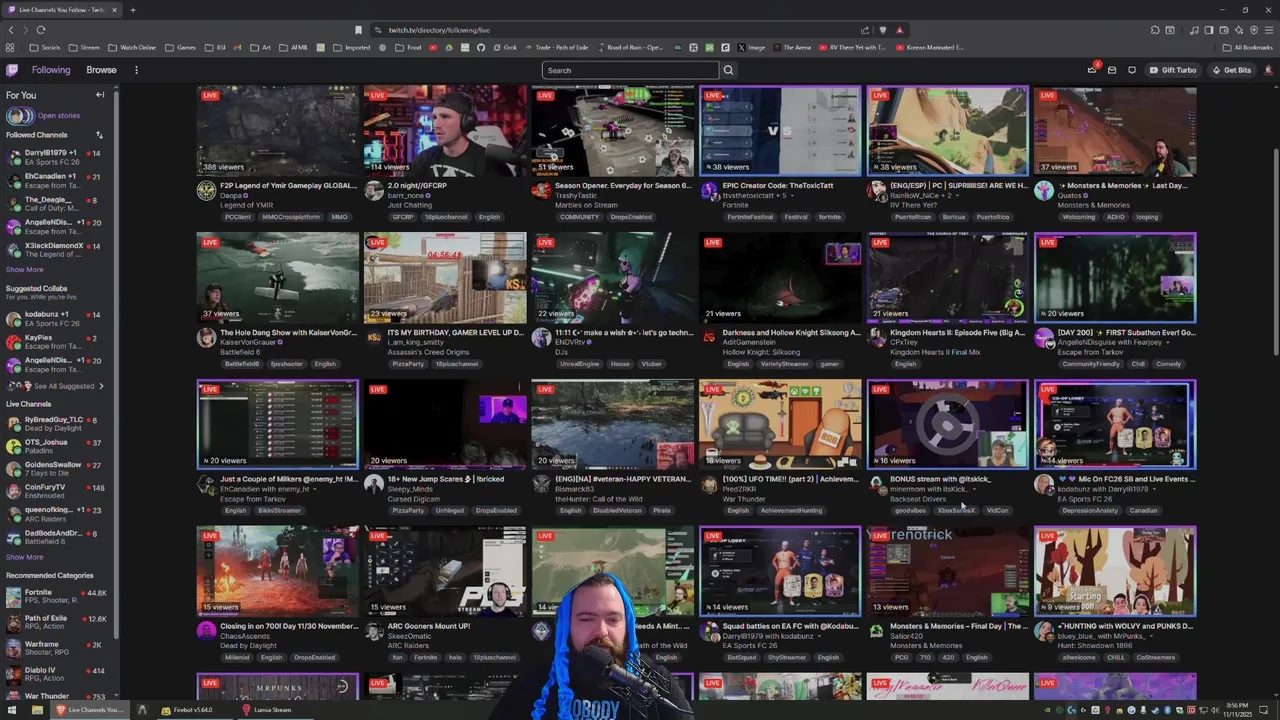Click the Gift Turbo button
The image size is (1280, 720).
(x=1173, y=70)
